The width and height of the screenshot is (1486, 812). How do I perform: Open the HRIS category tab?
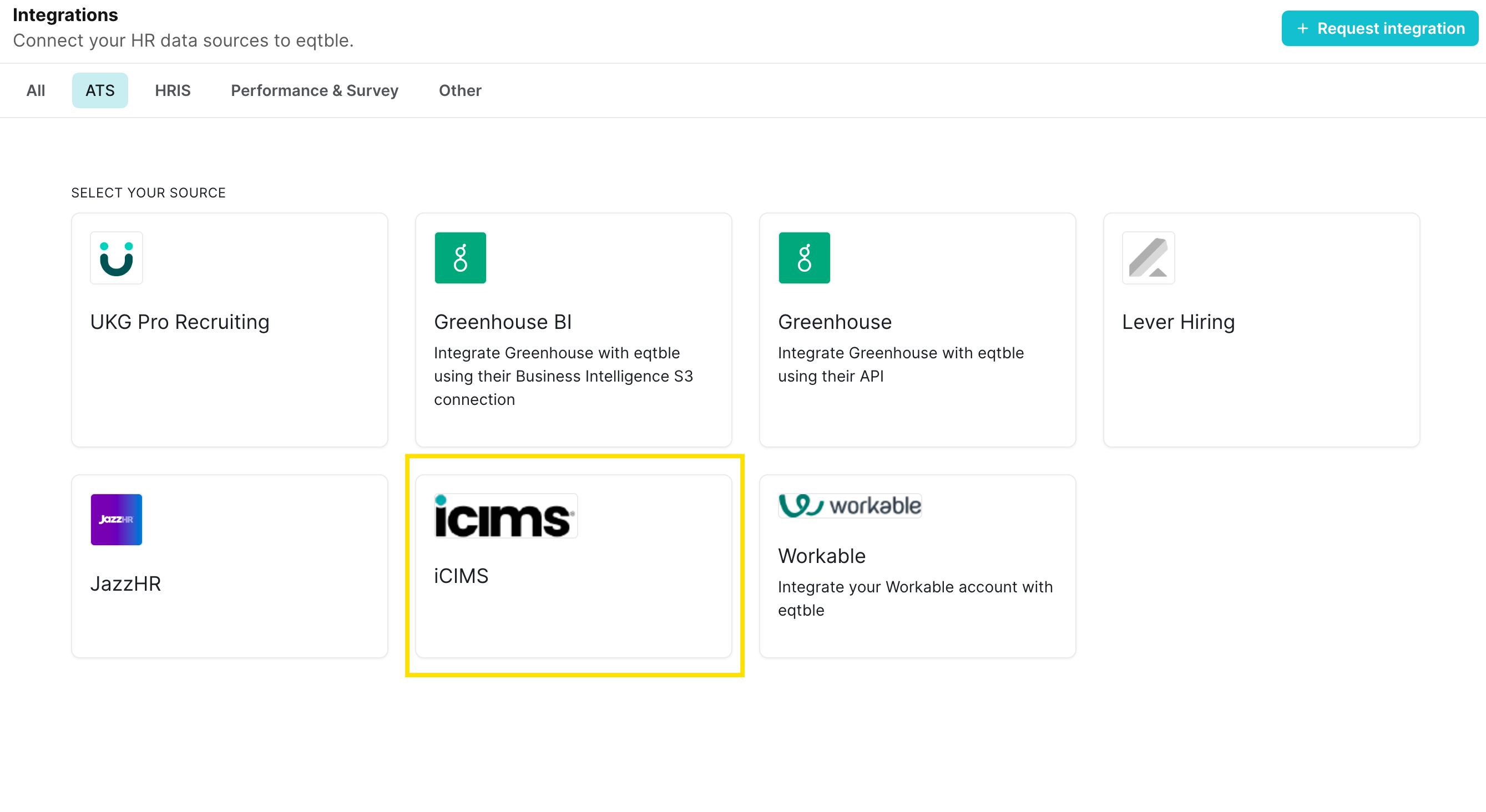point(173,90)
